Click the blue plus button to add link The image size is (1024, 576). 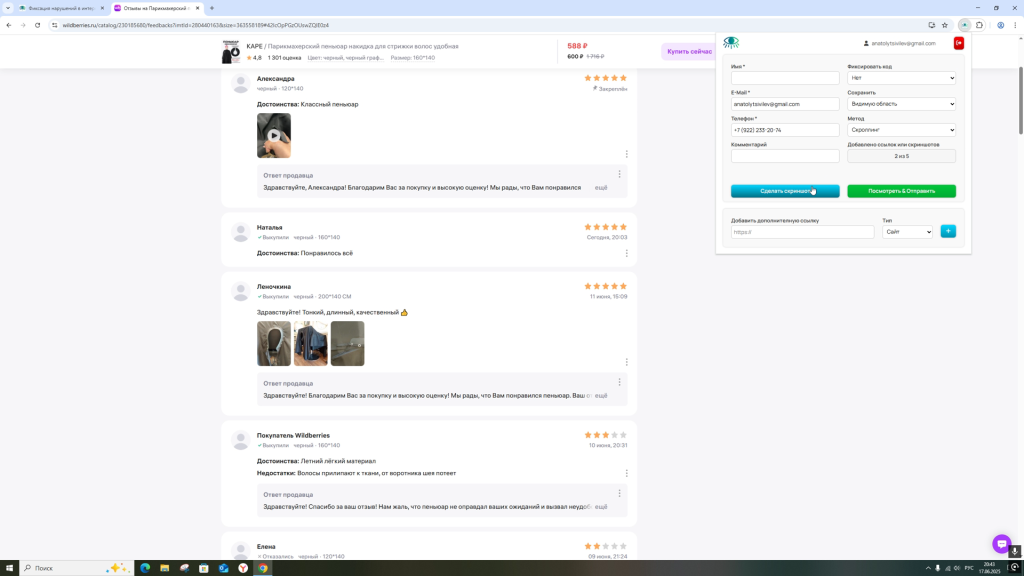point(948,232)
